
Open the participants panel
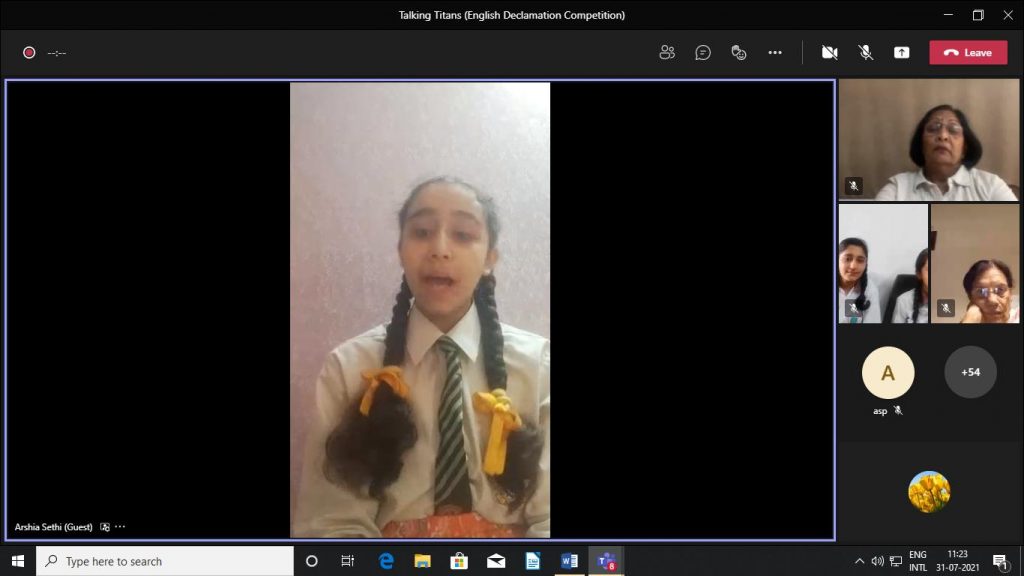[x=667, y=52]
